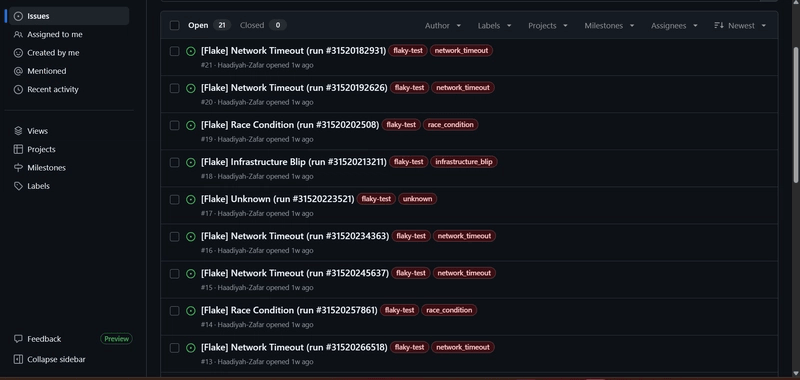
Task: Check the box for run #31520245637
Action: [x=174, y=274]
